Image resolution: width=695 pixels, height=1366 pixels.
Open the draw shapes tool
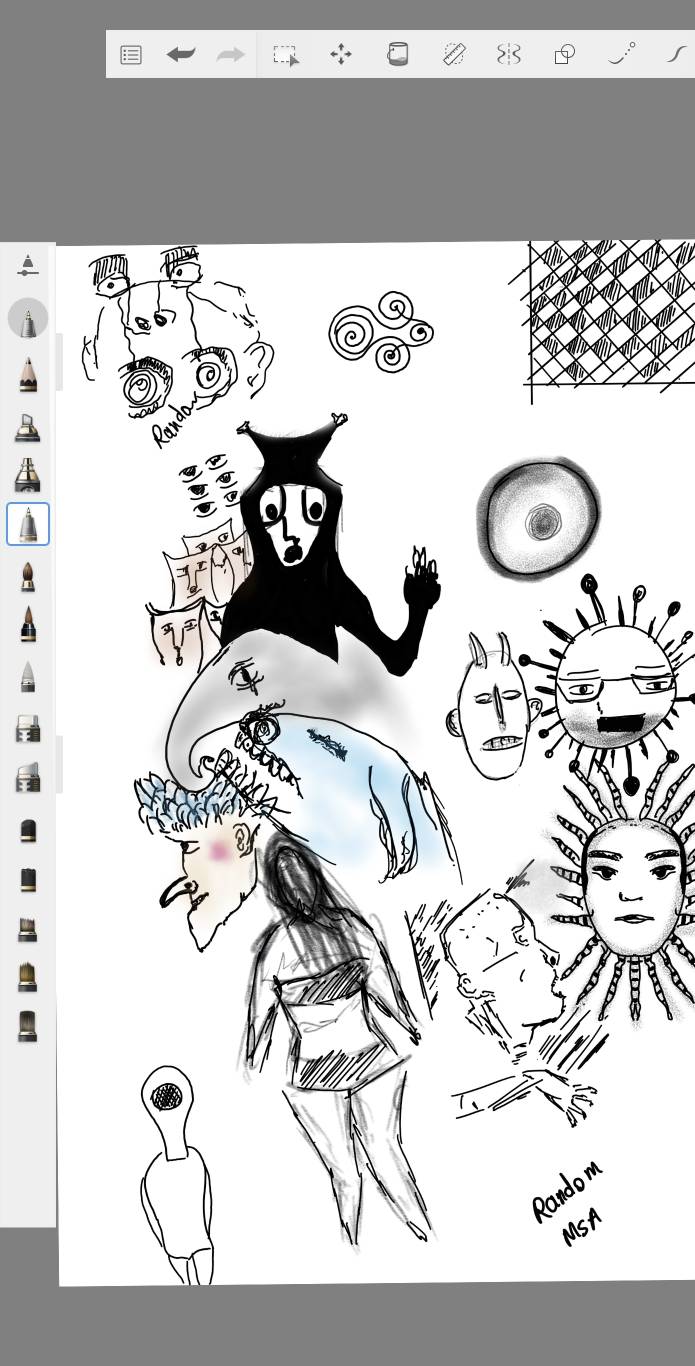click(565, 54)
